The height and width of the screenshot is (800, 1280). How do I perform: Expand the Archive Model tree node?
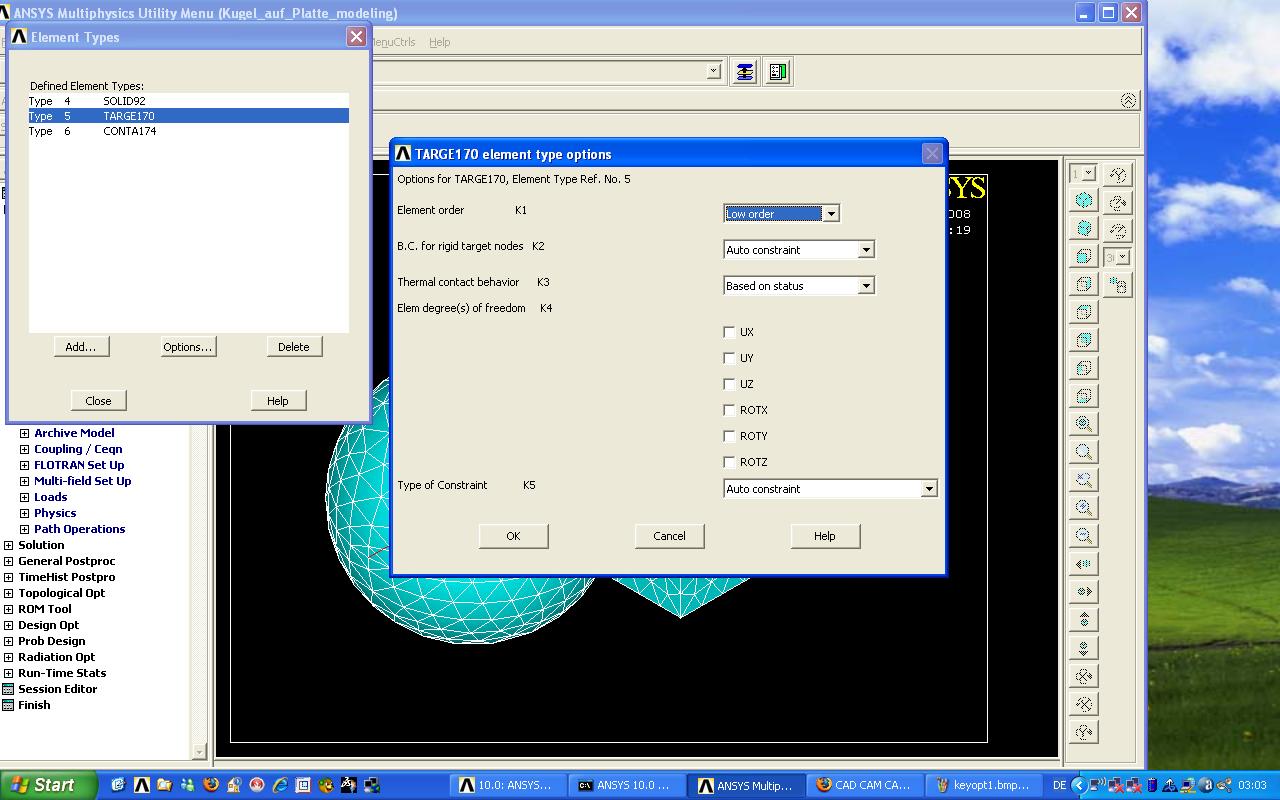(24, 433)
